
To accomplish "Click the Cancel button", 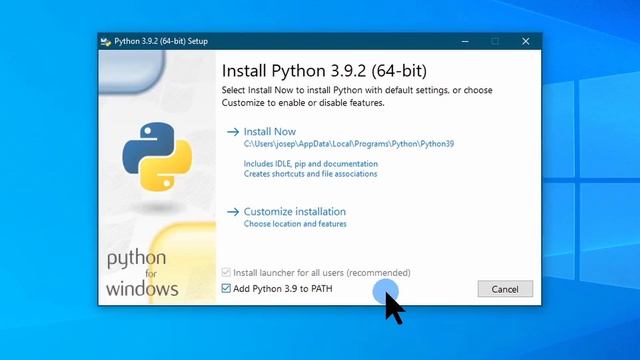I will click(x=505, y=289).
